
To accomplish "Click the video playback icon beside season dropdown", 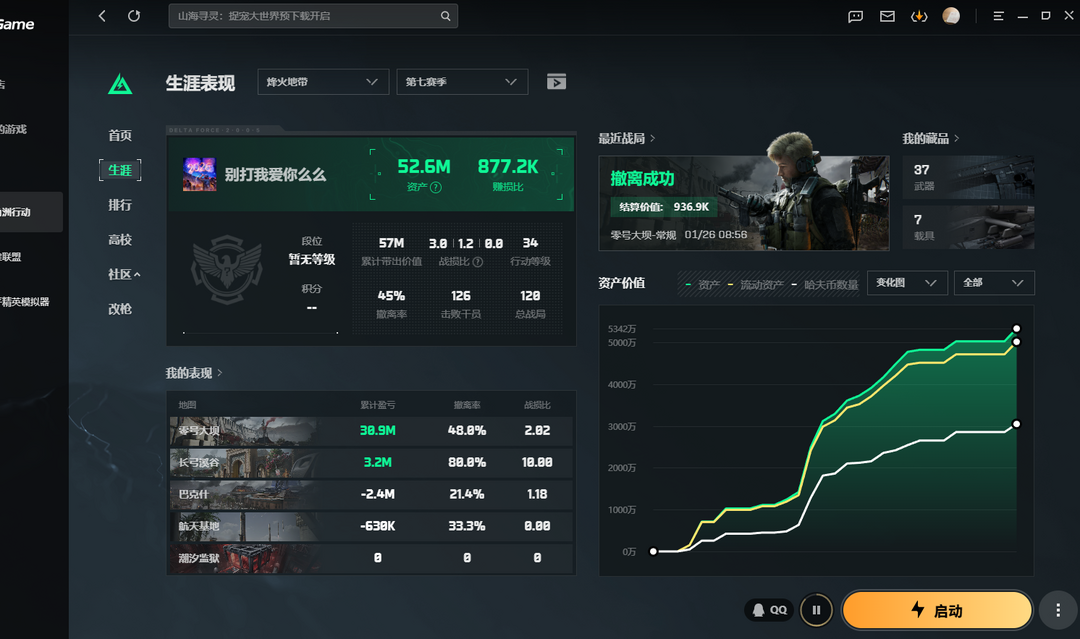I will [556, 82].
